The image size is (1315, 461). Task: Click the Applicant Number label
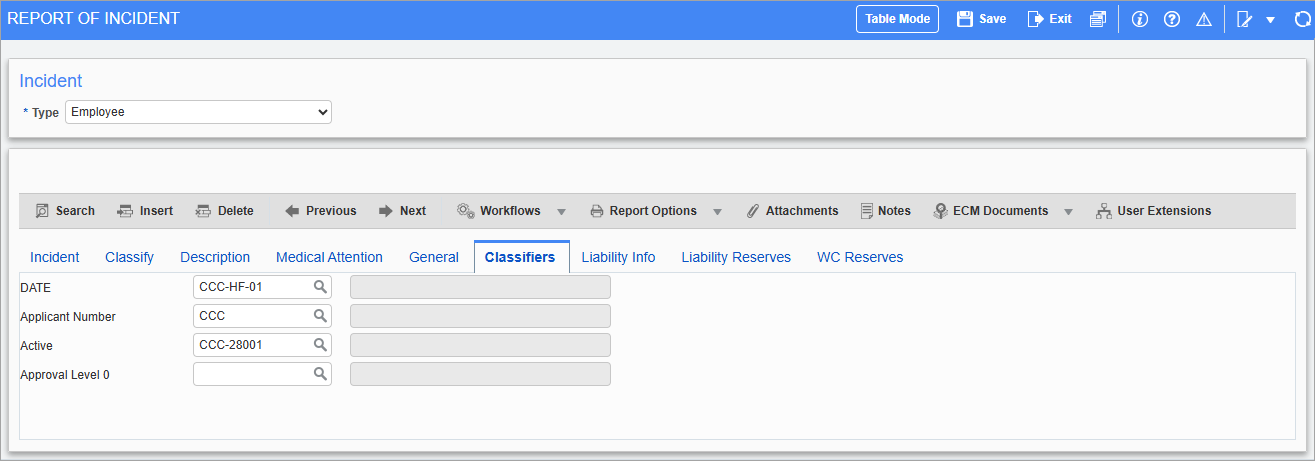click(68, 317)
